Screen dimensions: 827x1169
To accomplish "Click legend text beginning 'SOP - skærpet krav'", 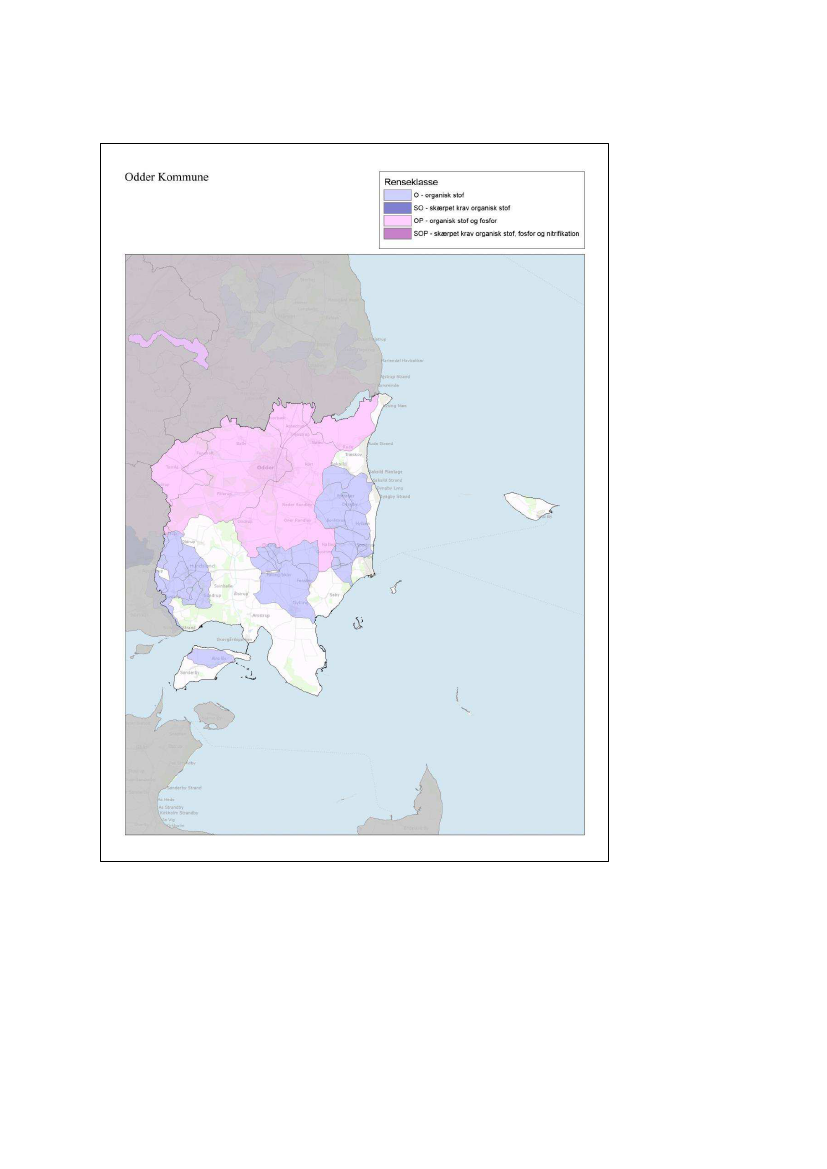I will tap(496, 233).
